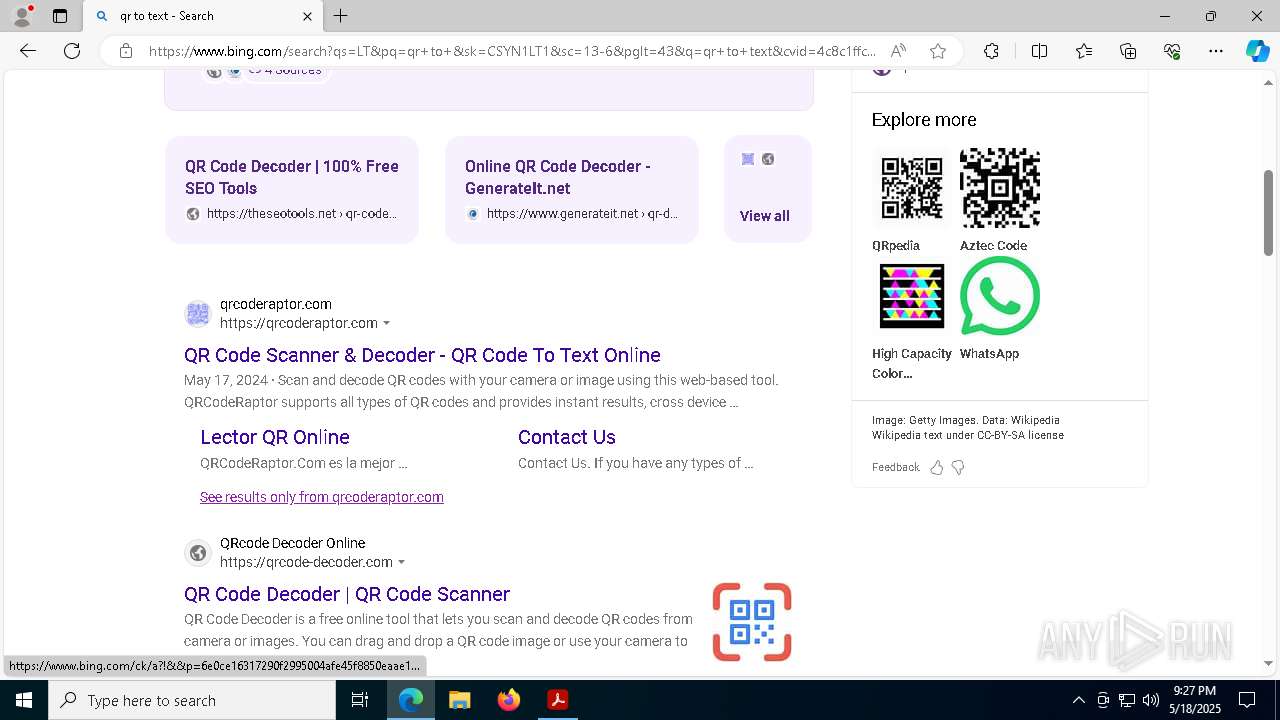Viewport: 1280px width, 720px height.
Task: Click the '4 sources' label
Action: pyautogui.click(x=292, y=71)
